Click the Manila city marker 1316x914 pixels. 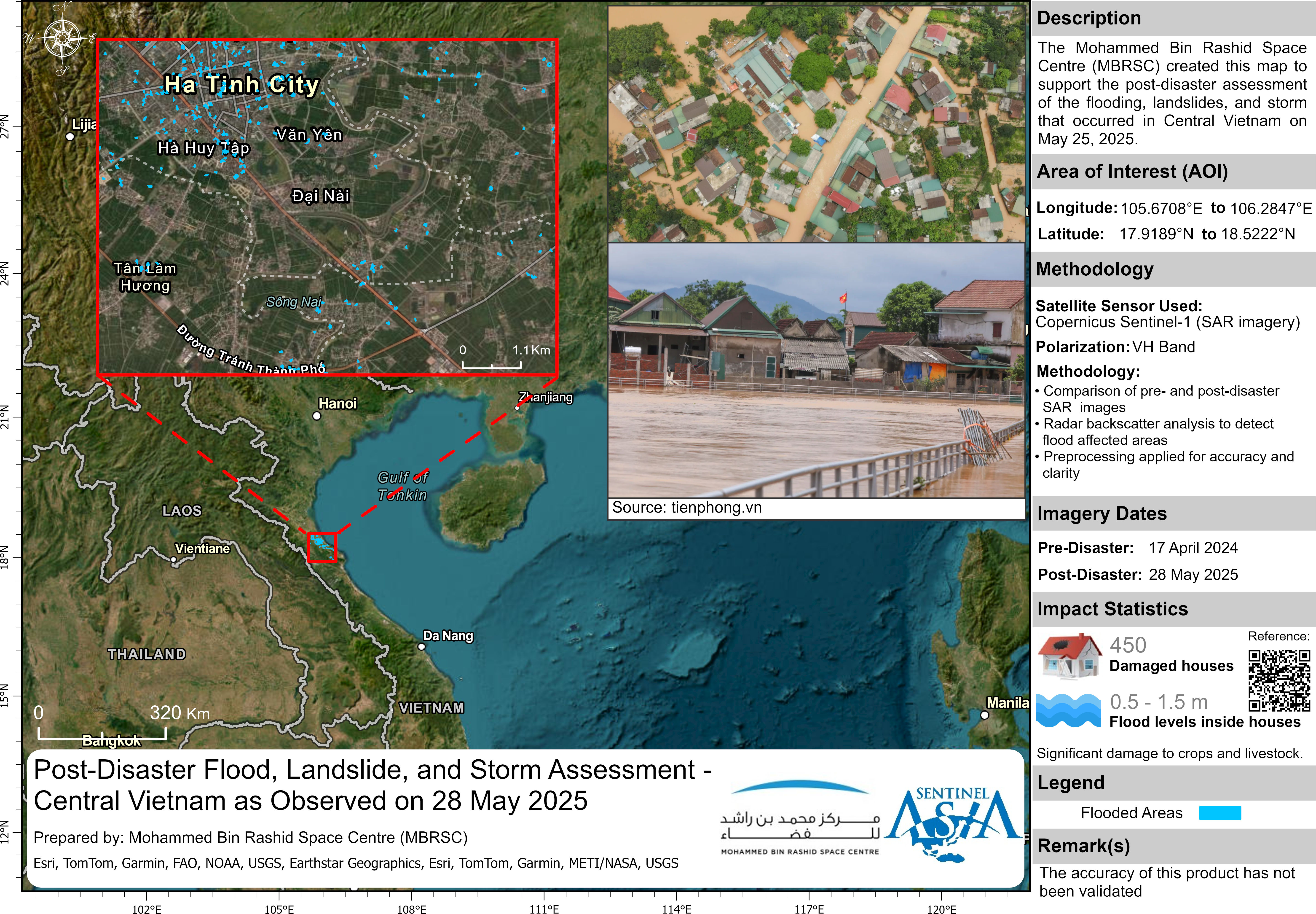coord(985,715)
